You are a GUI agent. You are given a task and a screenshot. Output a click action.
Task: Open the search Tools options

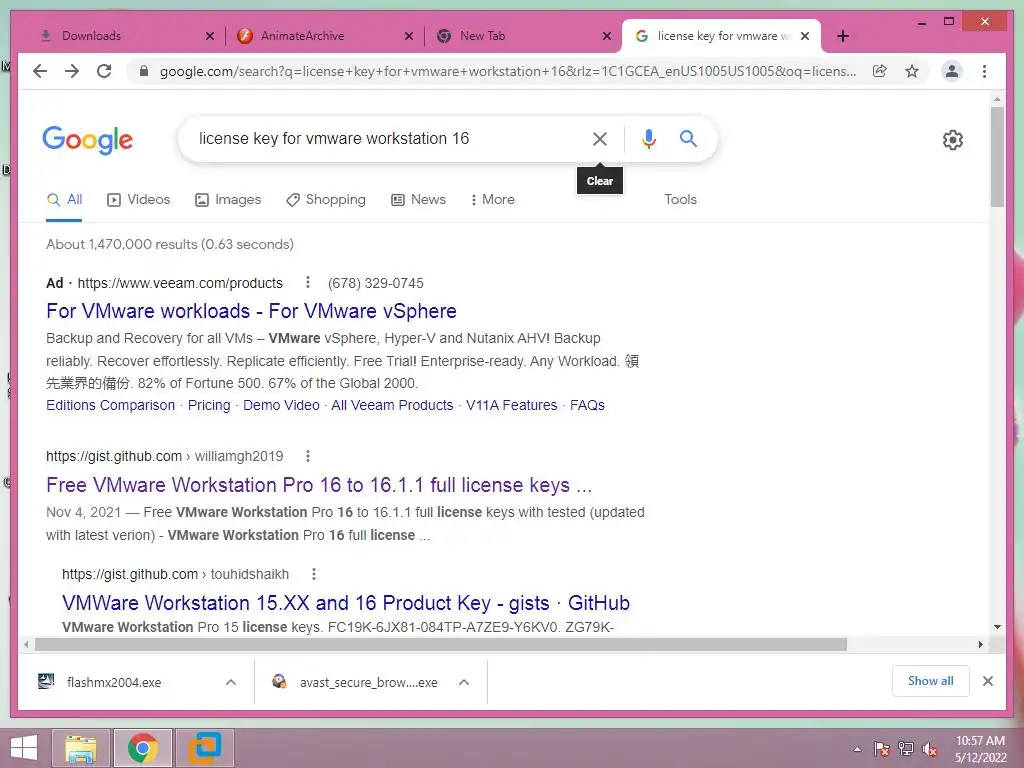(680, 199)
